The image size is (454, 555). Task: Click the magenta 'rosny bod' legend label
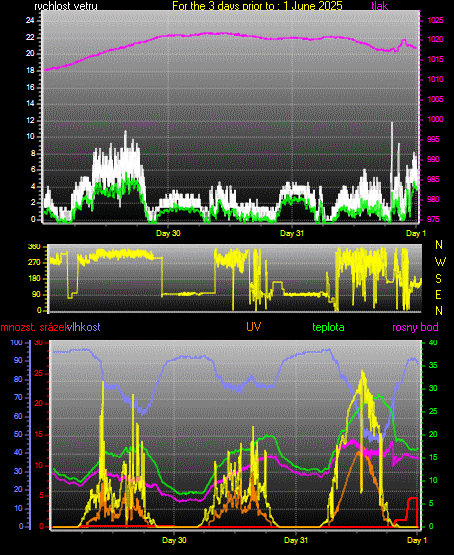coord(415,327)
